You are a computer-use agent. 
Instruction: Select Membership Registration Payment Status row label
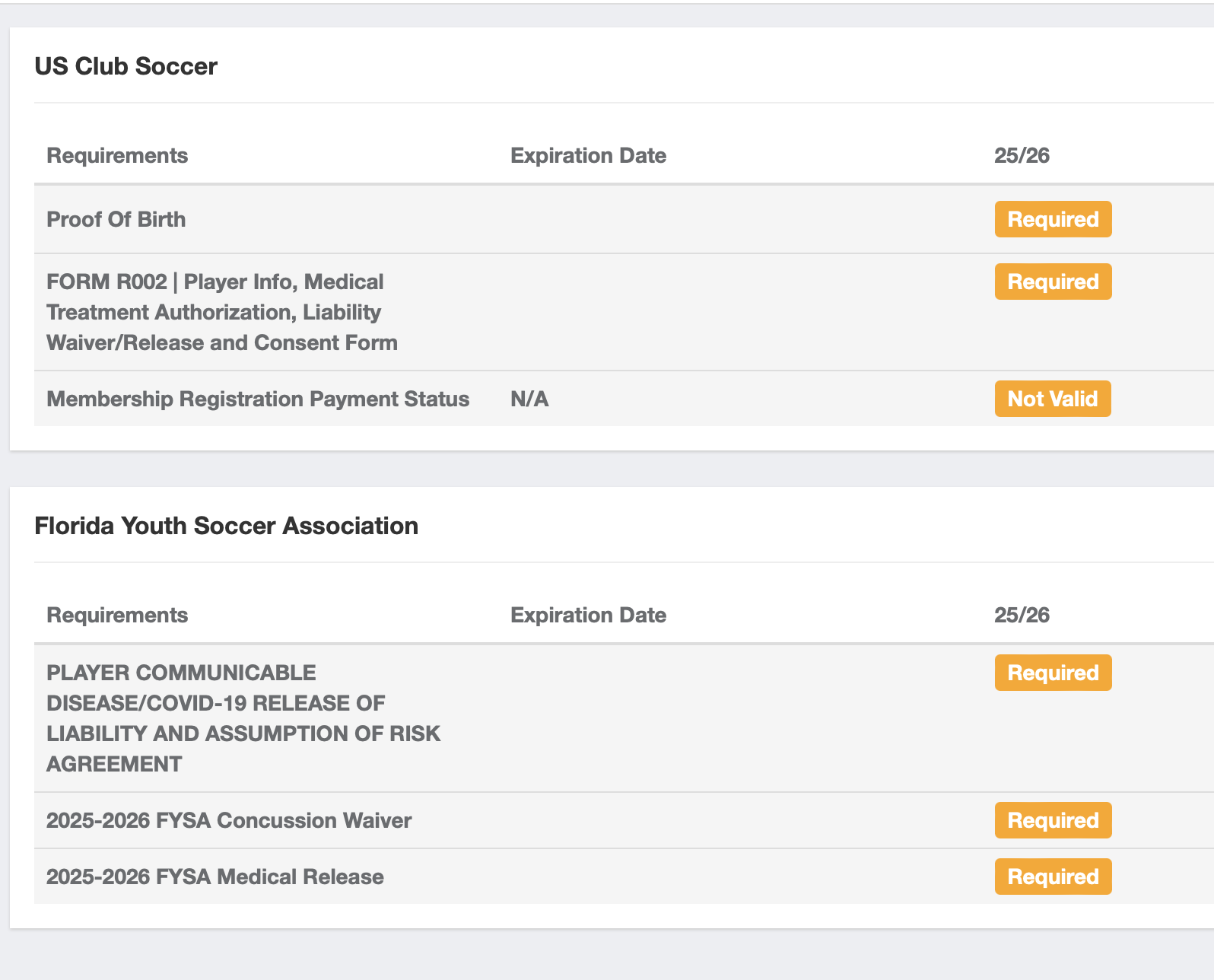(x=258, y=399)
